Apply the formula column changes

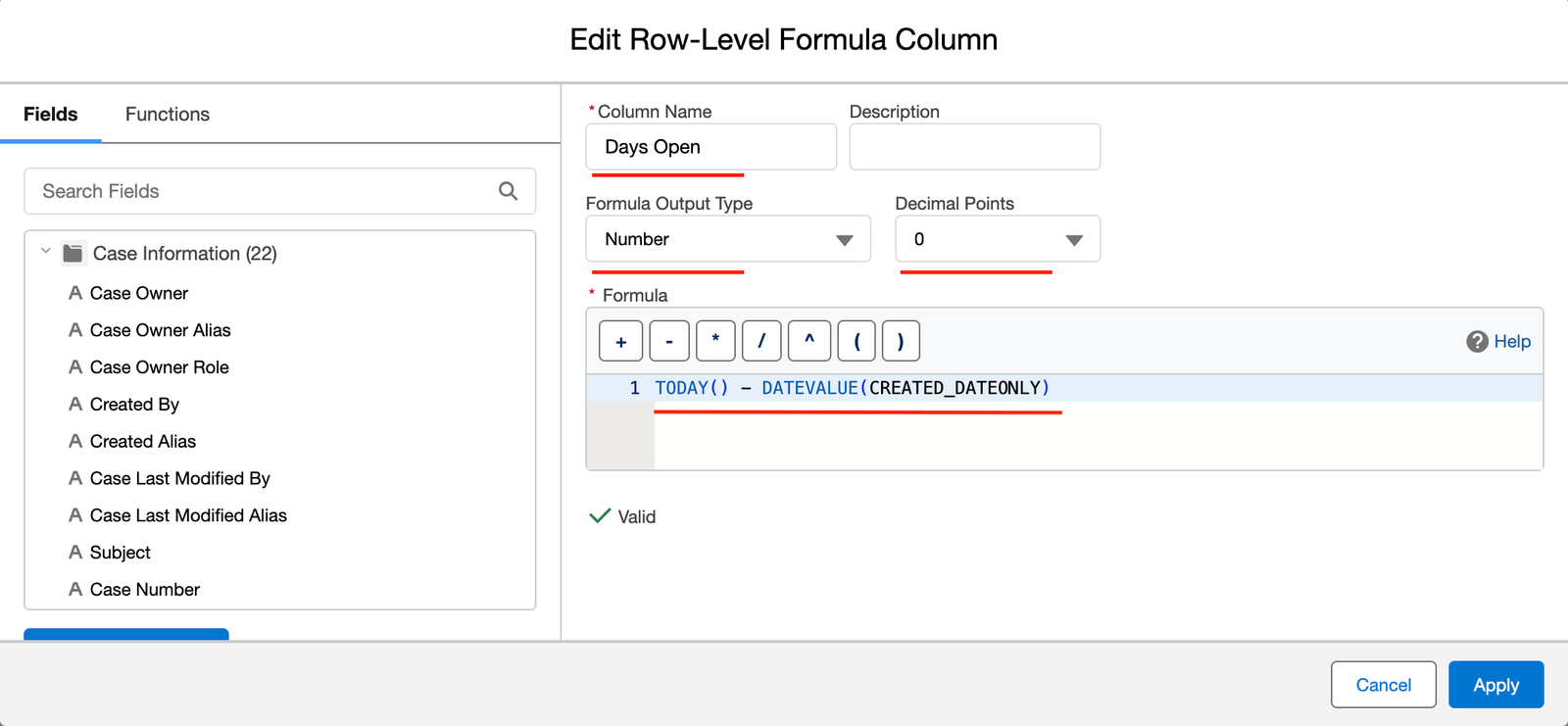pyautogui.click(x=1495, y=685)
